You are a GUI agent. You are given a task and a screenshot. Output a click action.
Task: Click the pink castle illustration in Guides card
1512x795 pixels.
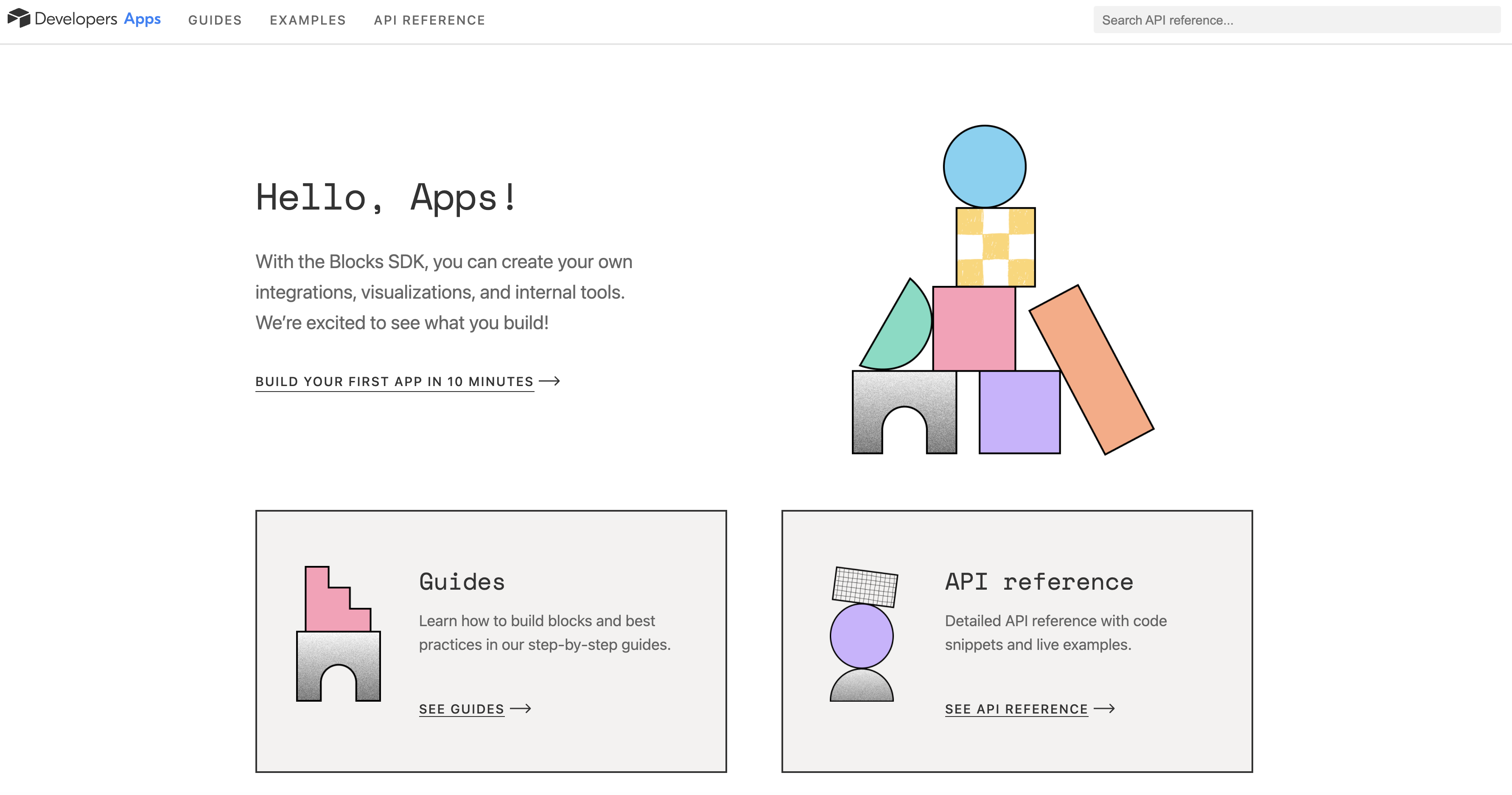tap(339, 634)
